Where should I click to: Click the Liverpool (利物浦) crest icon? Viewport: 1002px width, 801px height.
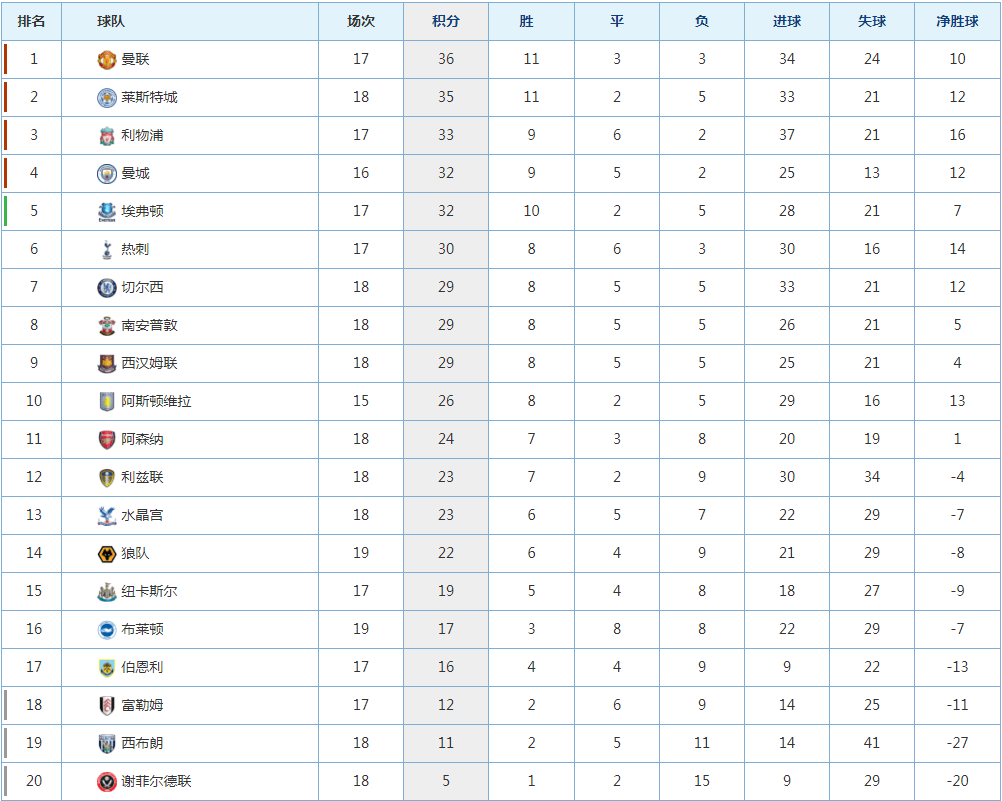107,136
